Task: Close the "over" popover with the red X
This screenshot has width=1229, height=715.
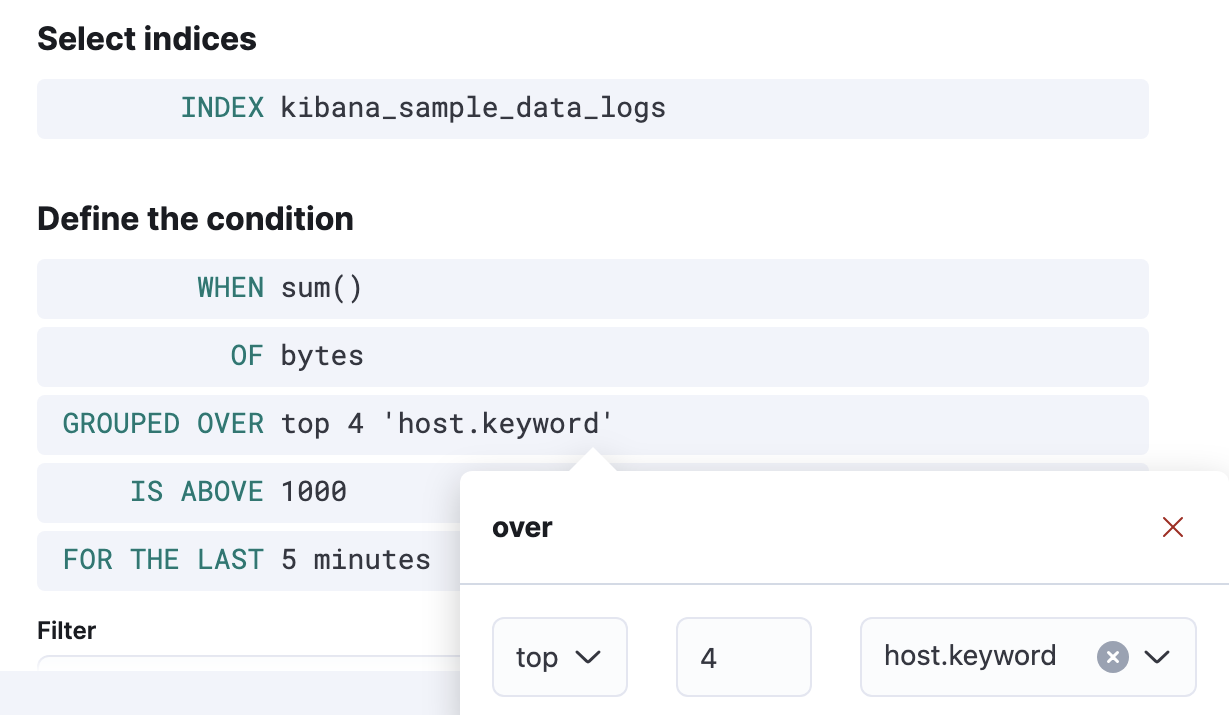Action: (1172, 527)
